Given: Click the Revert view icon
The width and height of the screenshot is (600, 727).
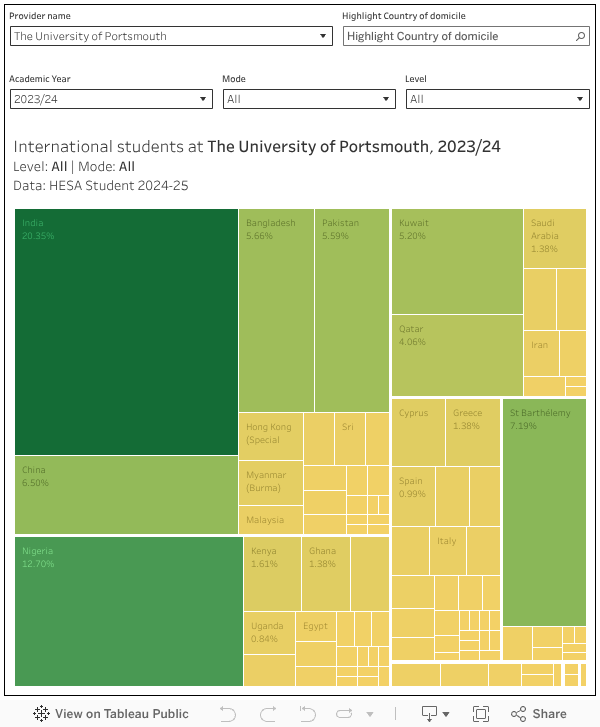Looking at the screenshot, I should [x=306, y=714].
